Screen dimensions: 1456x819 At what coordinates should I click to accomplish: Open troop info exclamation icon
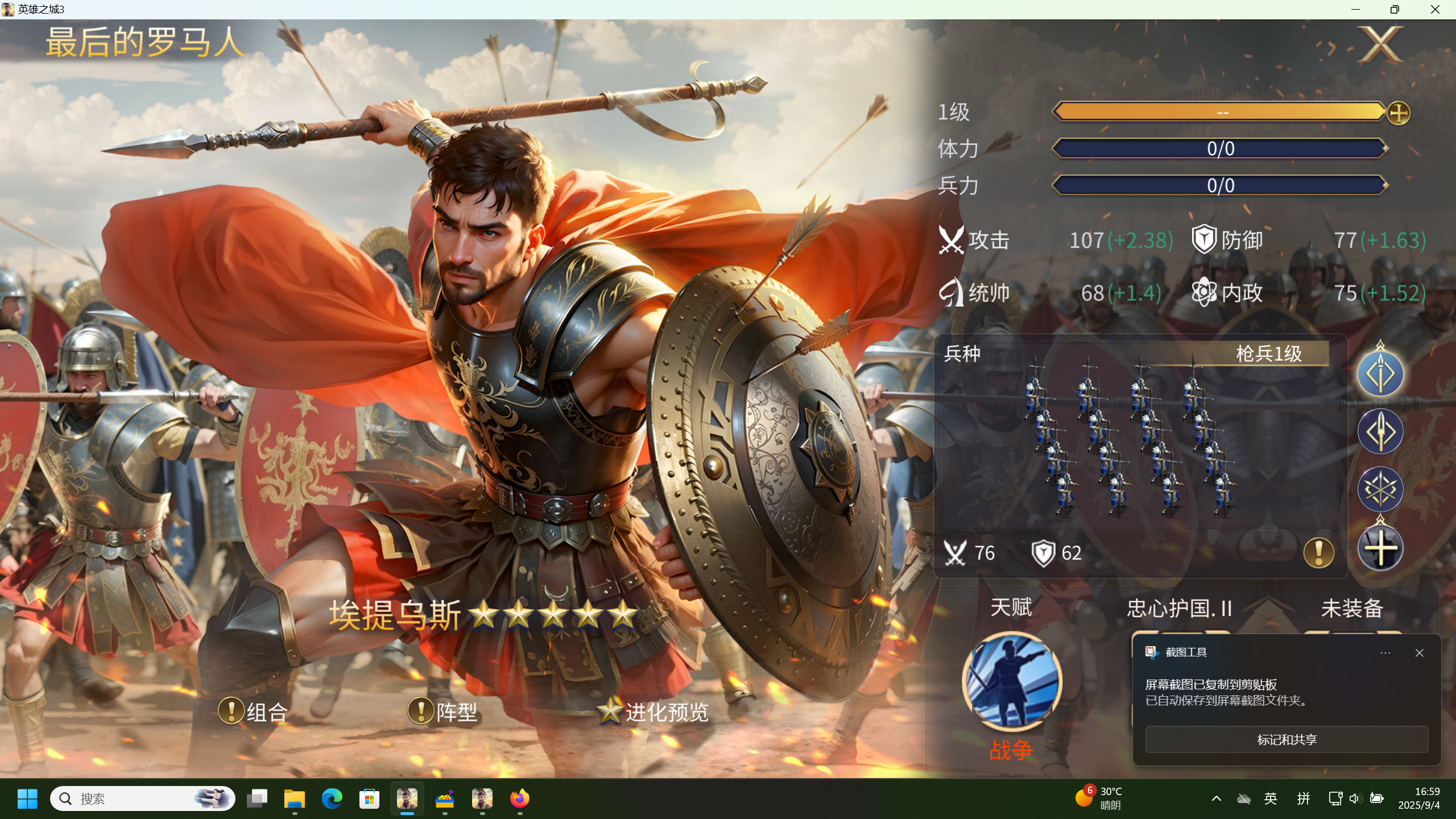1318,552
